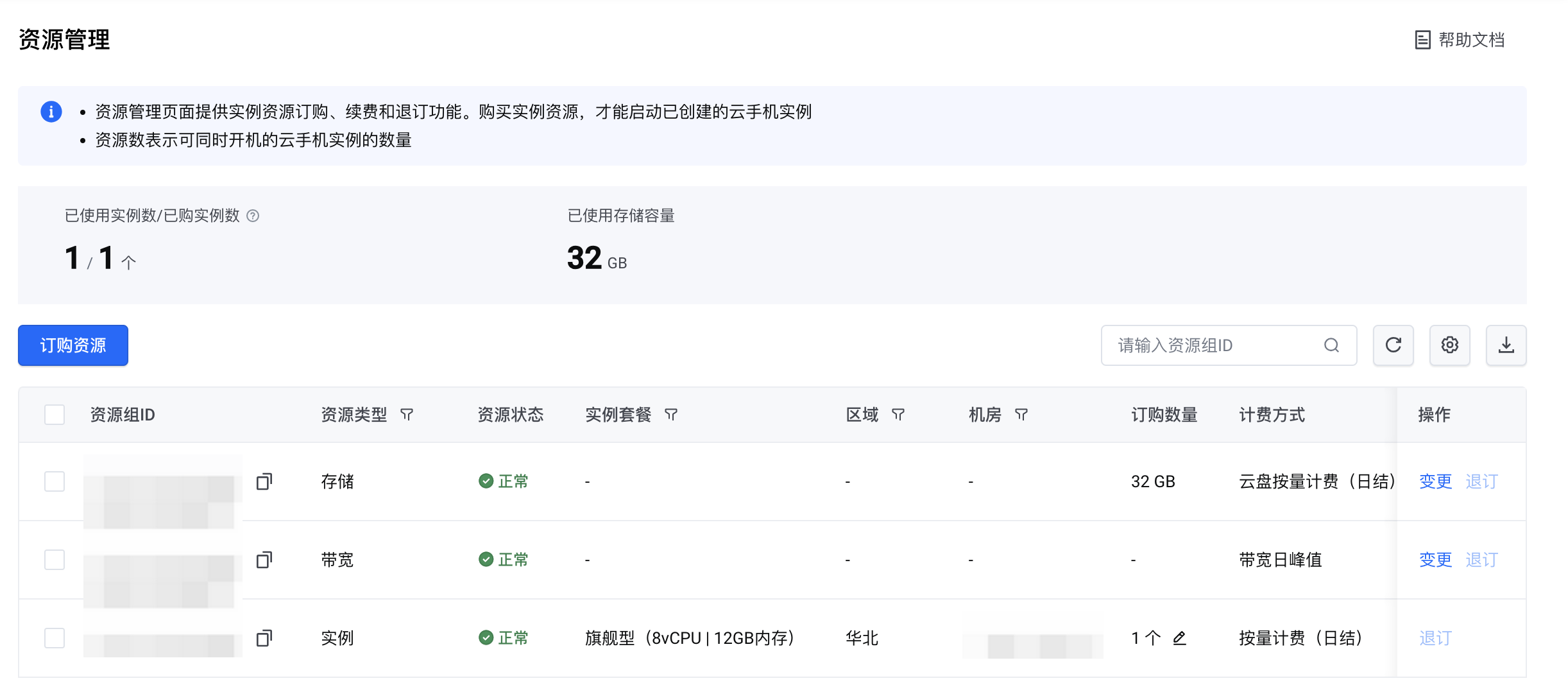
Task: Click the help question mark icon
Action: click(x=253, y=216)
